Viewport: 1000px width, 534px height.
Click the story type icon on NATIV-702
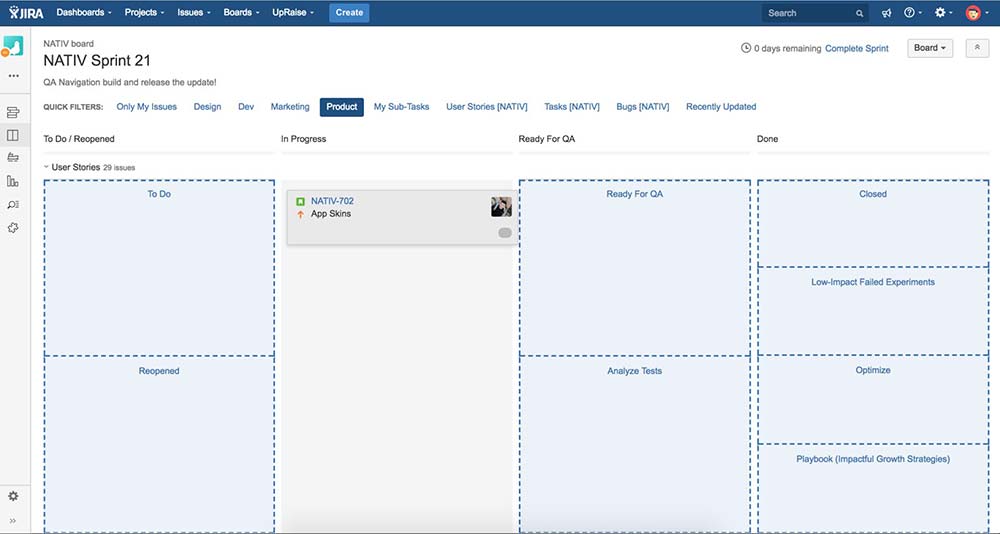pos(300,202)
